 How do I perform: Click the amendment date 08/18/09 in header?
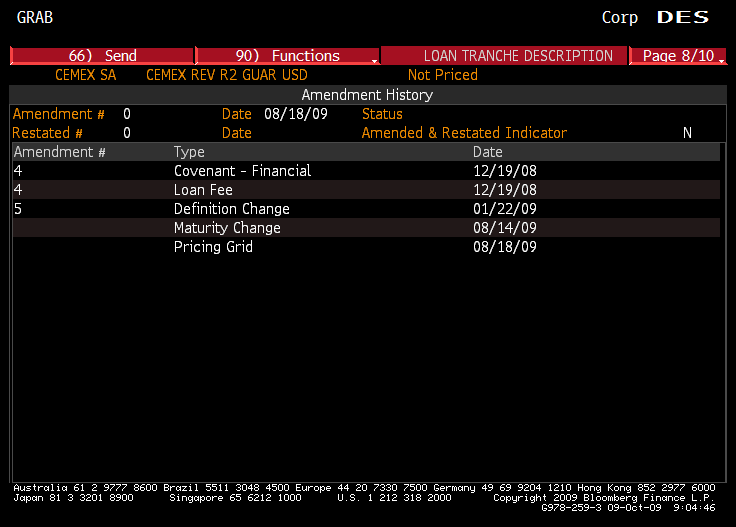(x=296, y=114)
